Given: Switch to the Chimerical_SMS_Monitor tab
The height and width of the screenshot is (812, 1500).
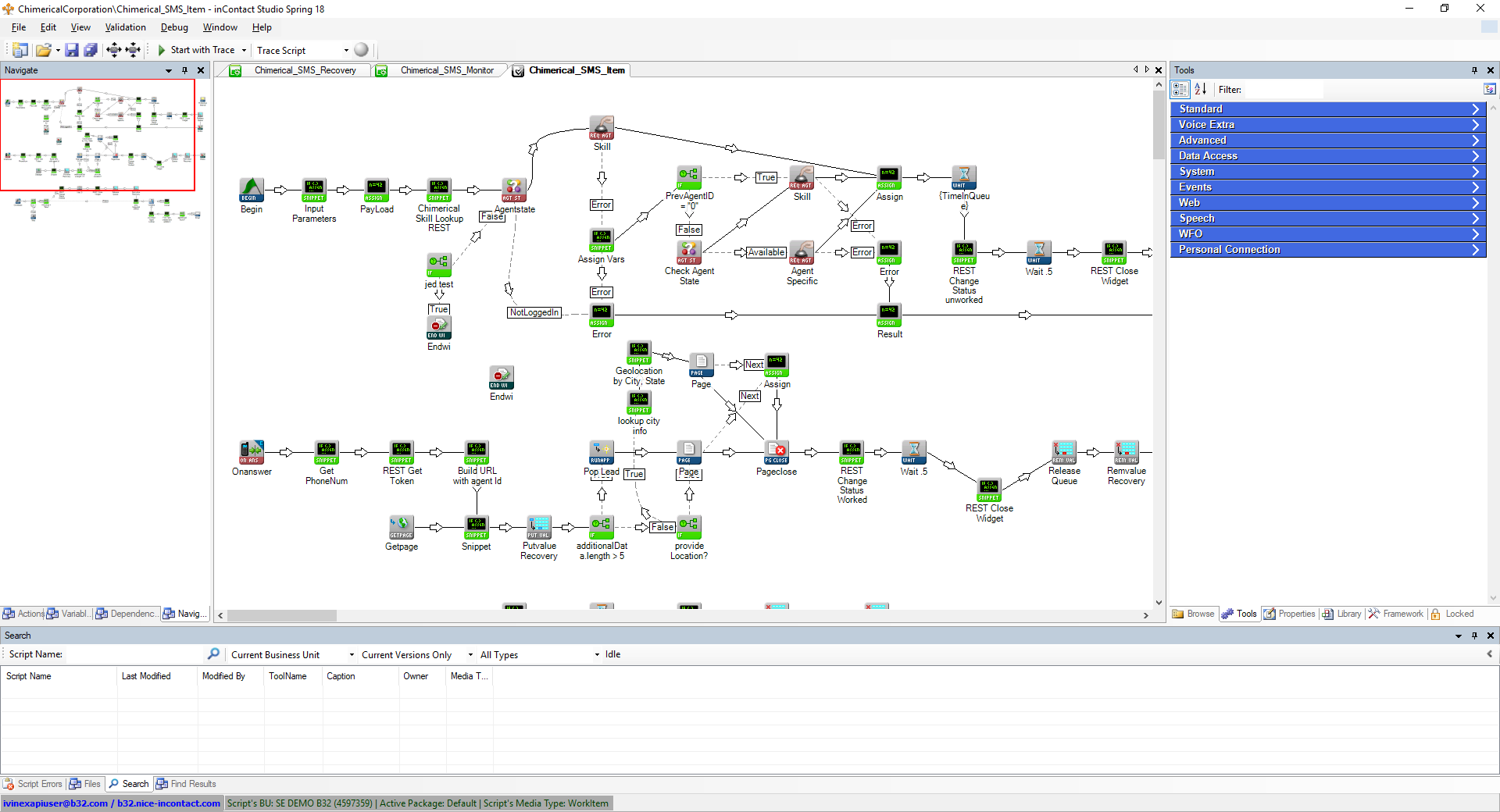Looking at the screenshot, I should tap(440, 70).
